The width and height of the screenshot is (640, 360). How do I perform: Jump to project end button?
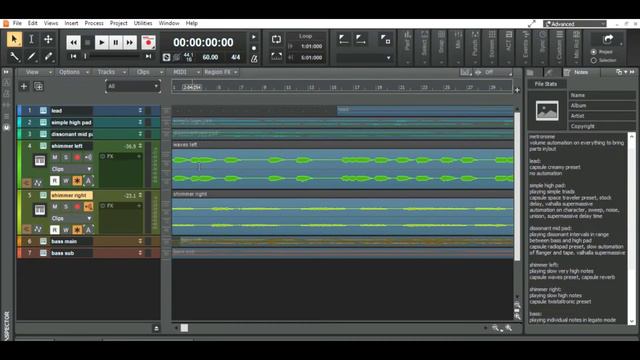tap(148, 57)
